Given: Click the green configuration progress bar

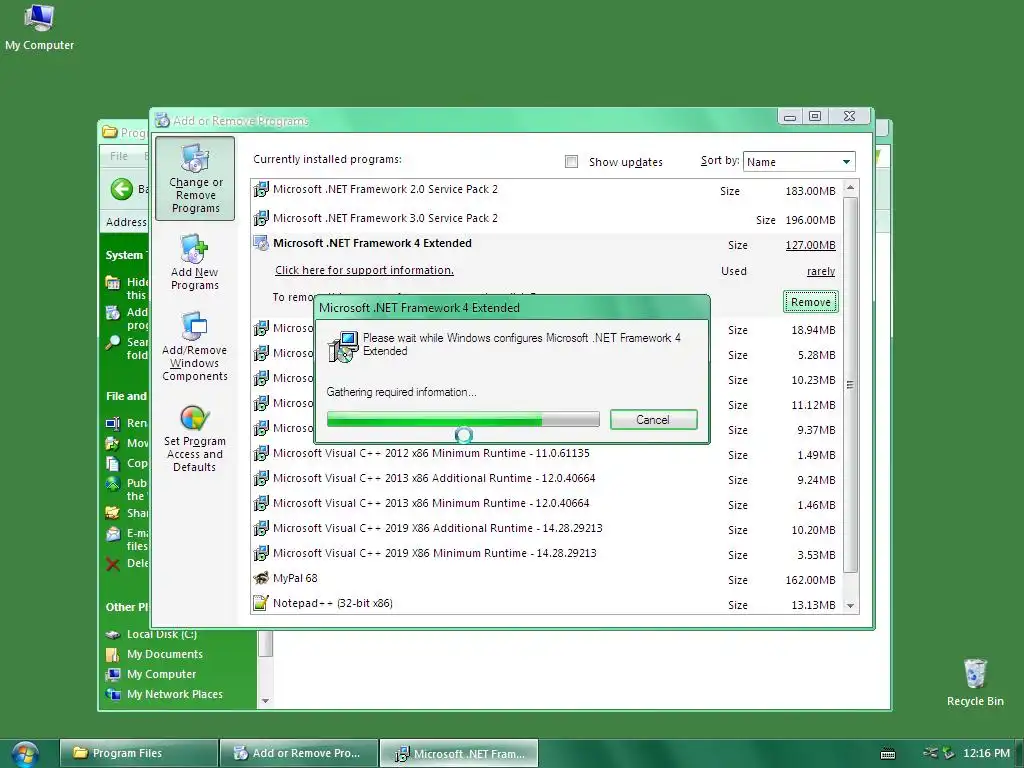Looking at the screenshot, I should [463, 419].
